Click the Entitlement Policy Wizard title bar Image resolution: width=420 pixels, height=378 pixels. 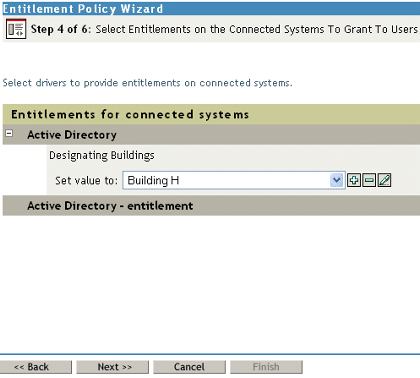[x=211, y=9]
